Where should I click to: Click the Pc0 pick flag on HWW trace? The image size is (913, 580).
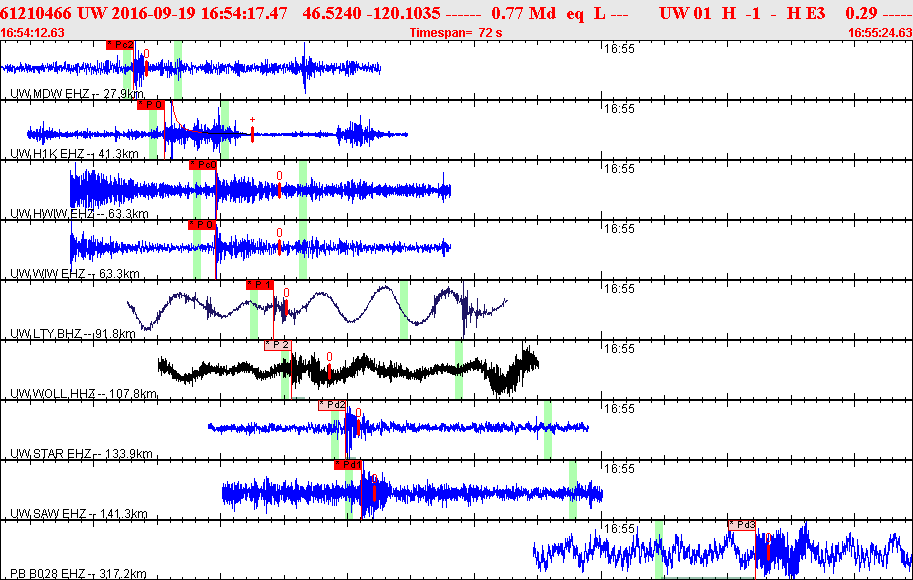[203, 165]
